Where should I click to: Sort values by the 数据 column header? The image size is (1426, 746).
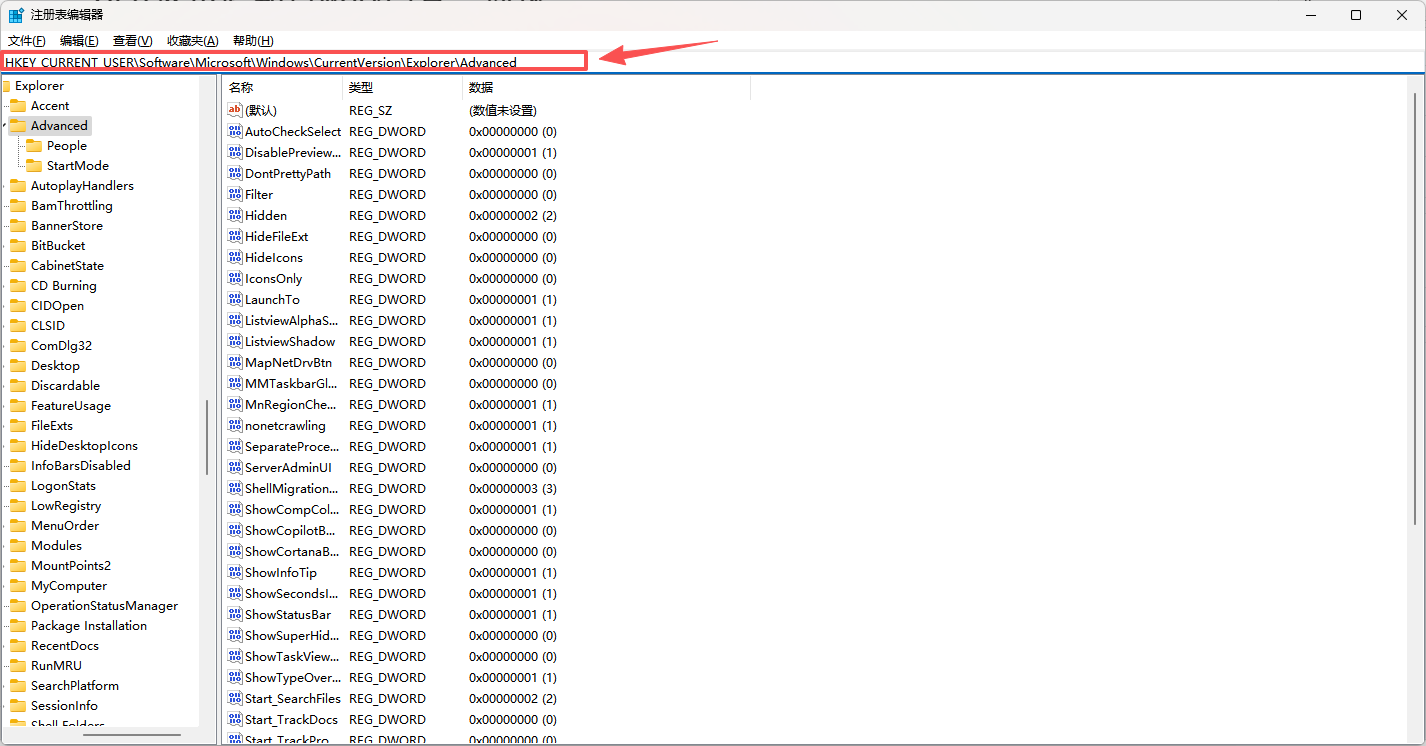[x=606, y=88]
